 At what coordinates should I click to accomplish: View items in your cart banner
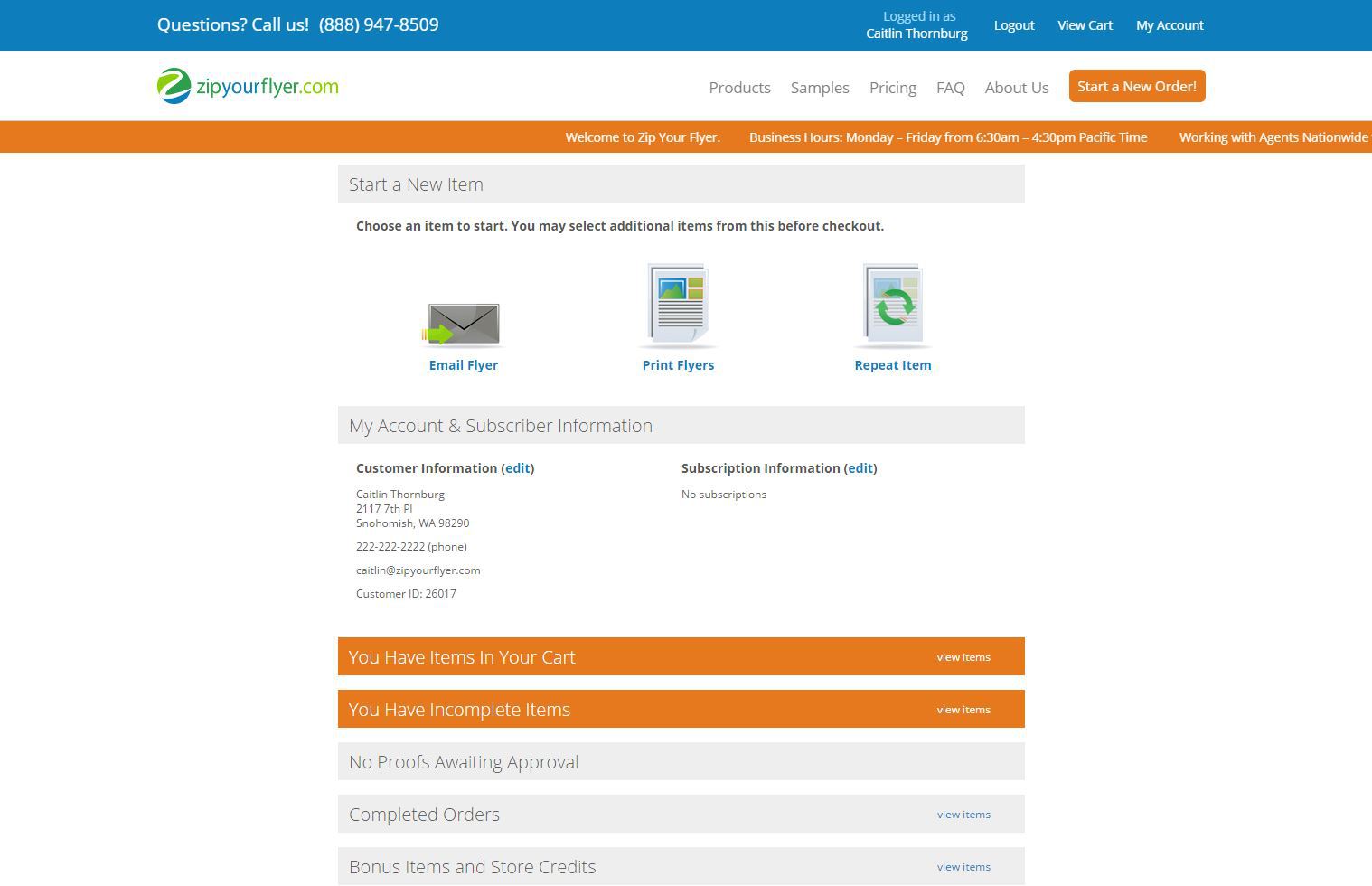click(963, 657)
